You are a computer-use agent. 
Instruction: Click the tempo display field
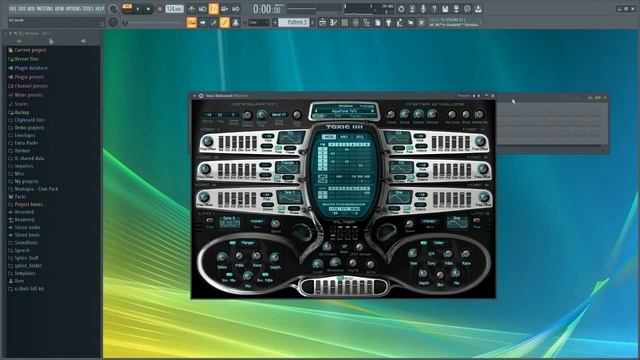[x=174, y=9]
